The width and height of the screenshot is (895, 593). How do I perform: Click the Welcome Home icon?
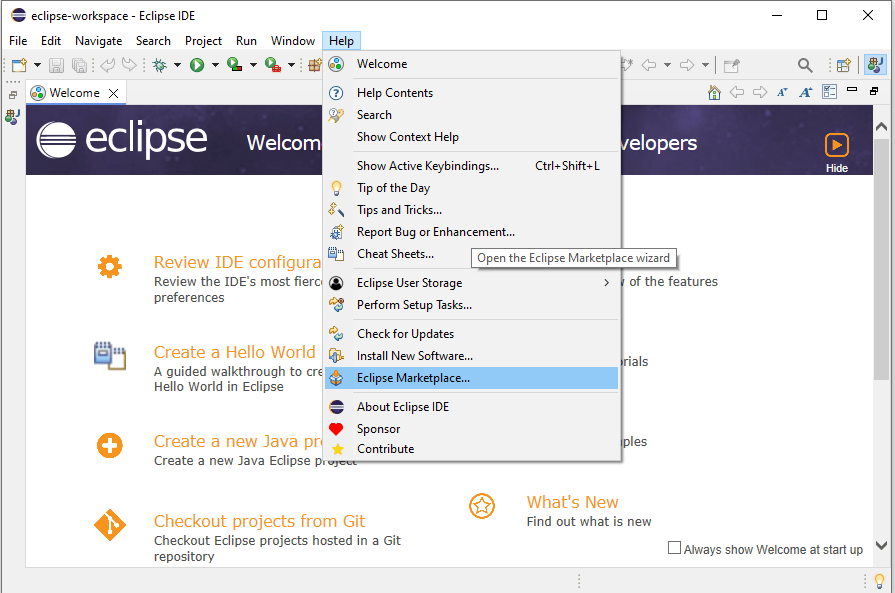click(714, 92)
